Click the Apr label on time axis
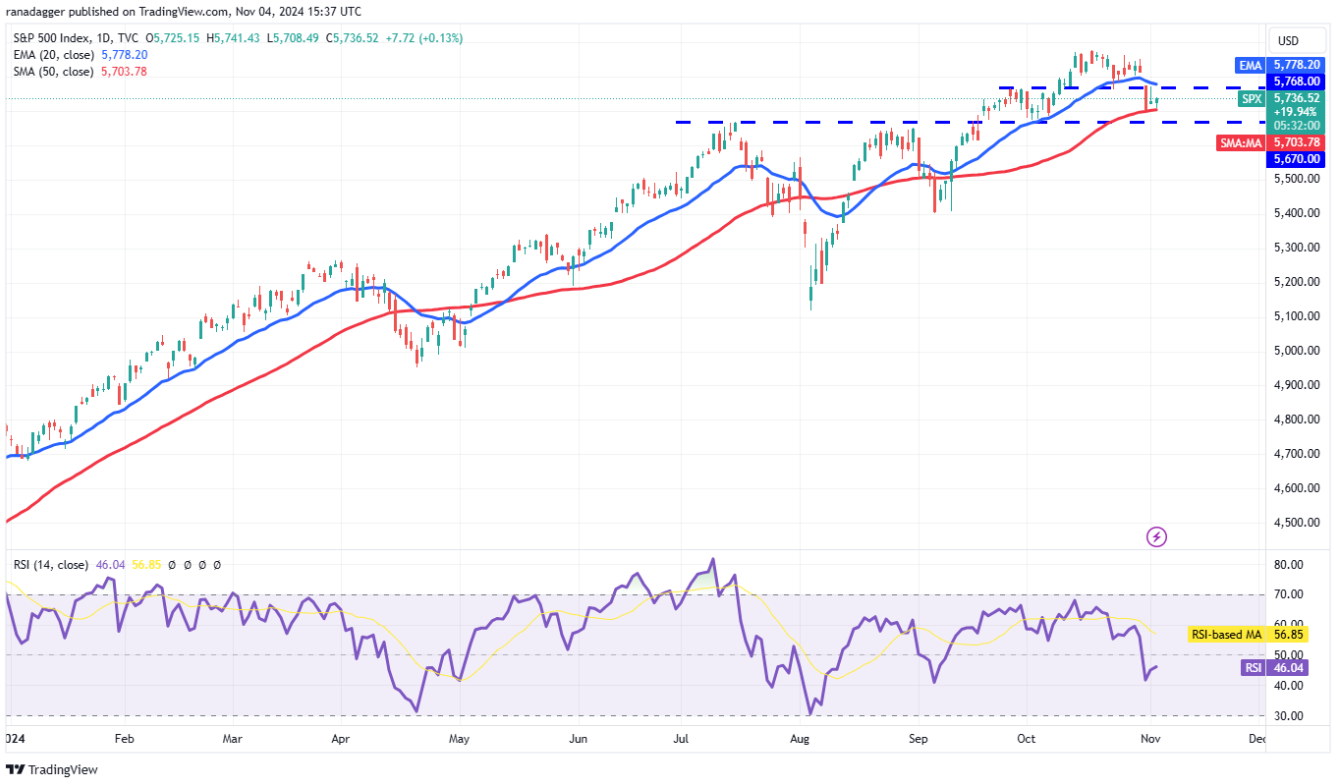This screenshot has height=784, width=1337. [340, 740]
